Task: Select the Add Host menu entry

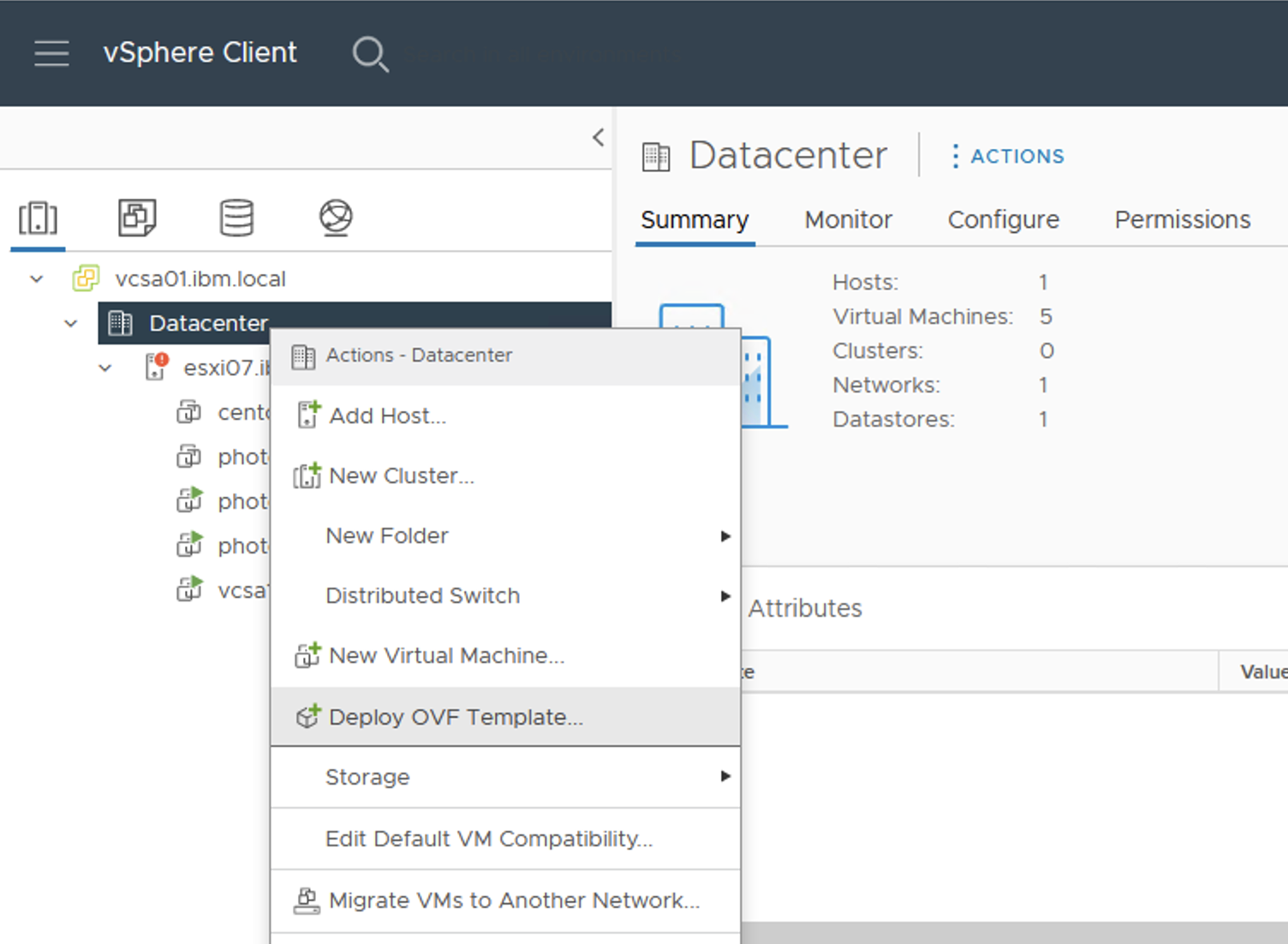Action: tap(388, 415)
